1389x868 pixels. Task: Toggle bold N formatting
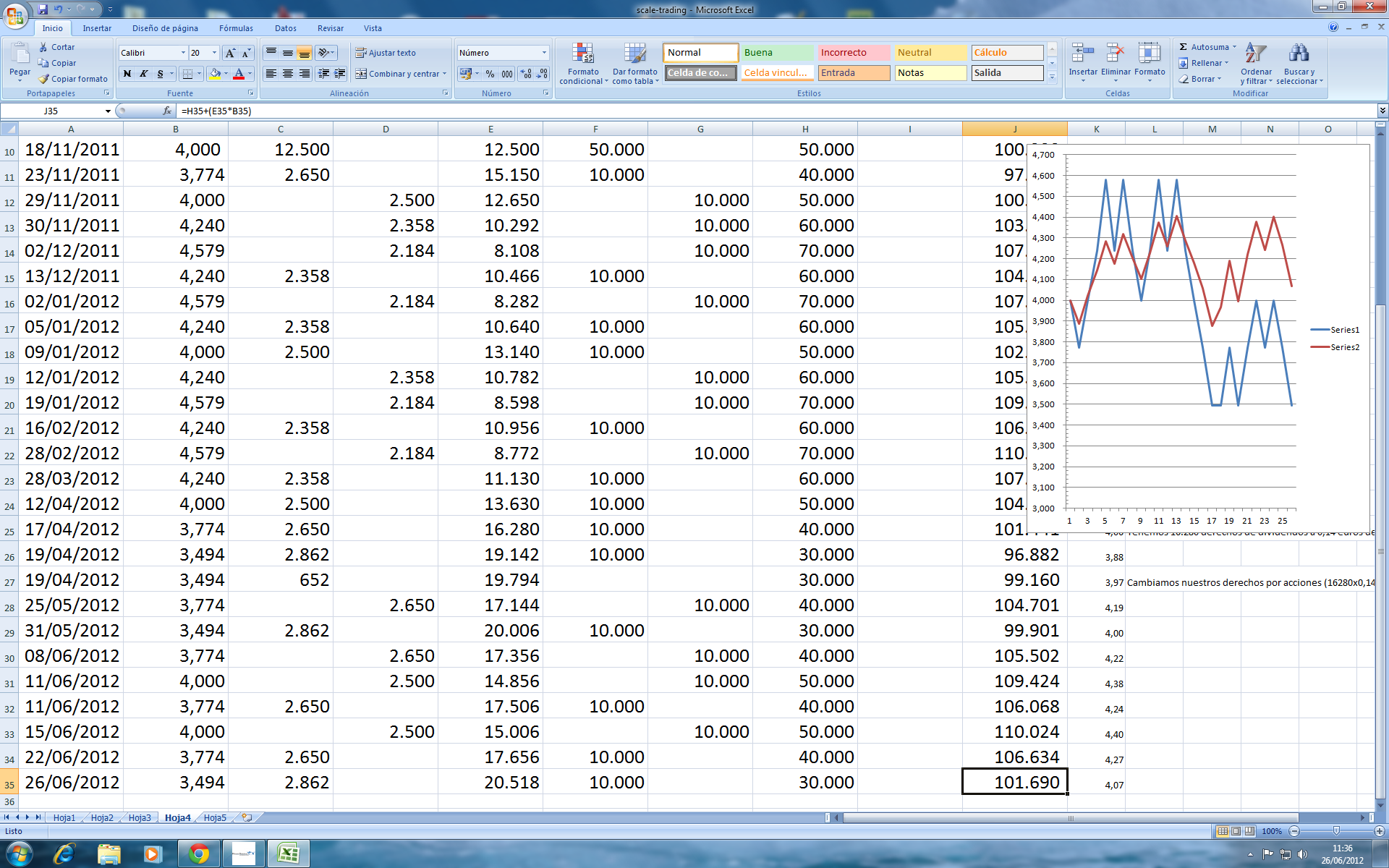coord(127,74)
